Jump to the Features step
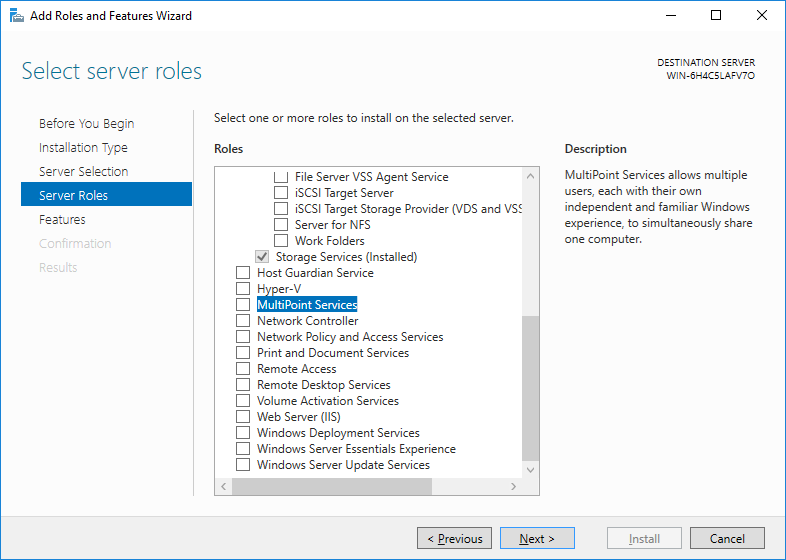This screenshot has width=786, height=560. click(62, 220)
